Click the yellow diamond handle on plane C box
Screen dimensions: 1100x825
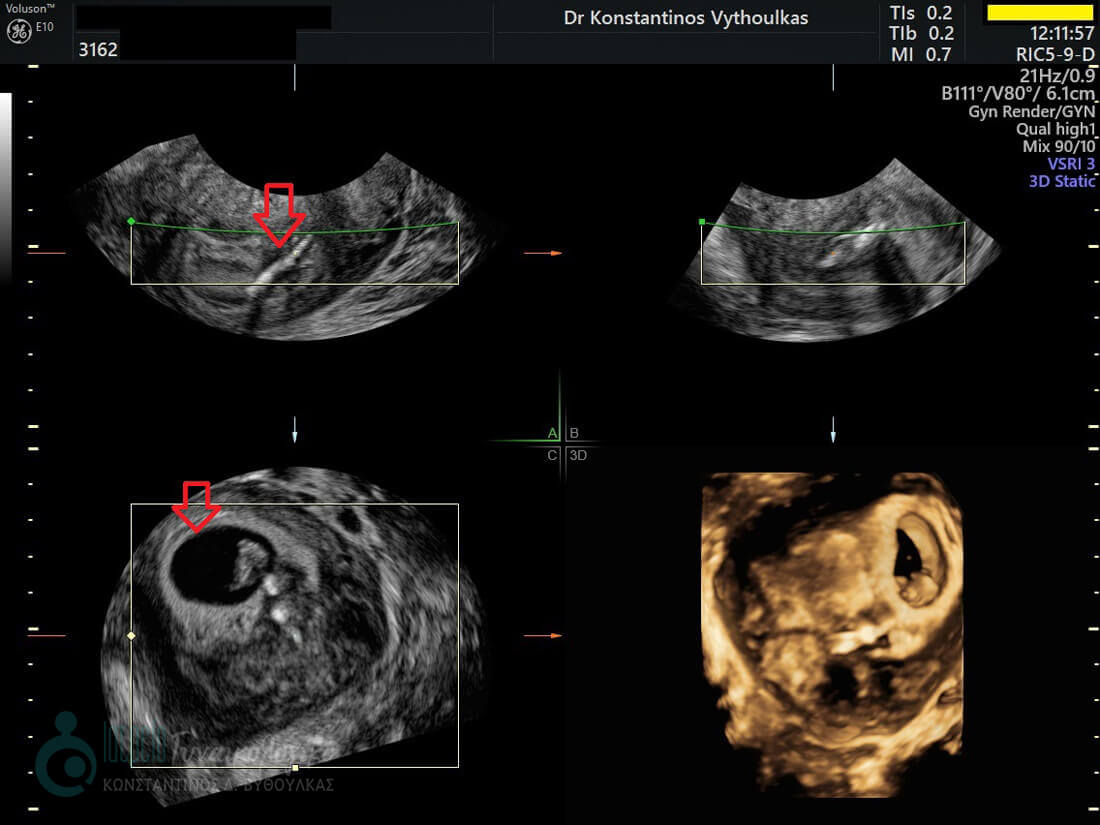[x=131, y=635]
